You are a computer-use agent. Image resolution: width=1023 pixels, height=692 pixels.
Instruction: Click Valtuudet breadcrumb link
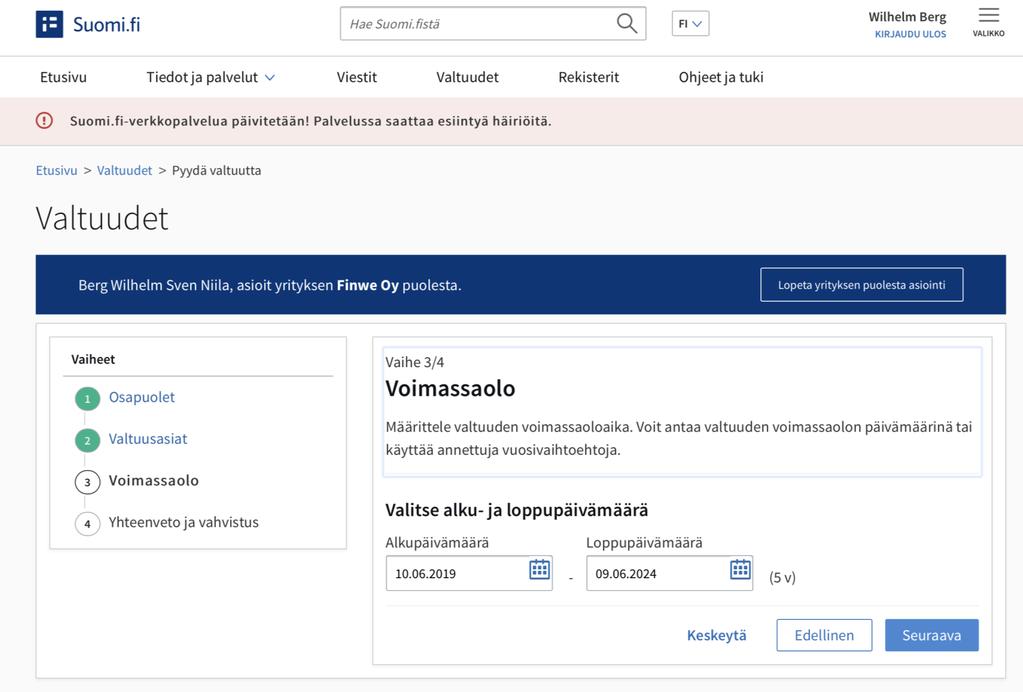coord(124,170)
